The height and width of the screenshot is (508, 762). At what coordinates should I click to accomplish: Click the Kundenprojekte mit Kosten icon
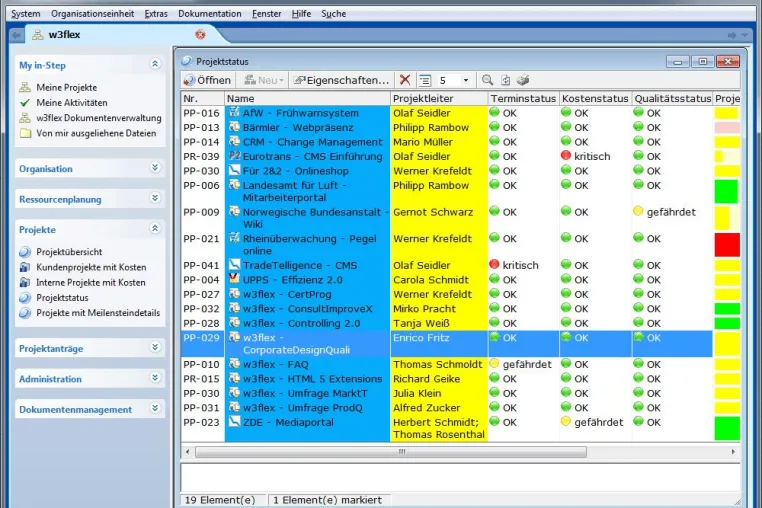[25, 267]
